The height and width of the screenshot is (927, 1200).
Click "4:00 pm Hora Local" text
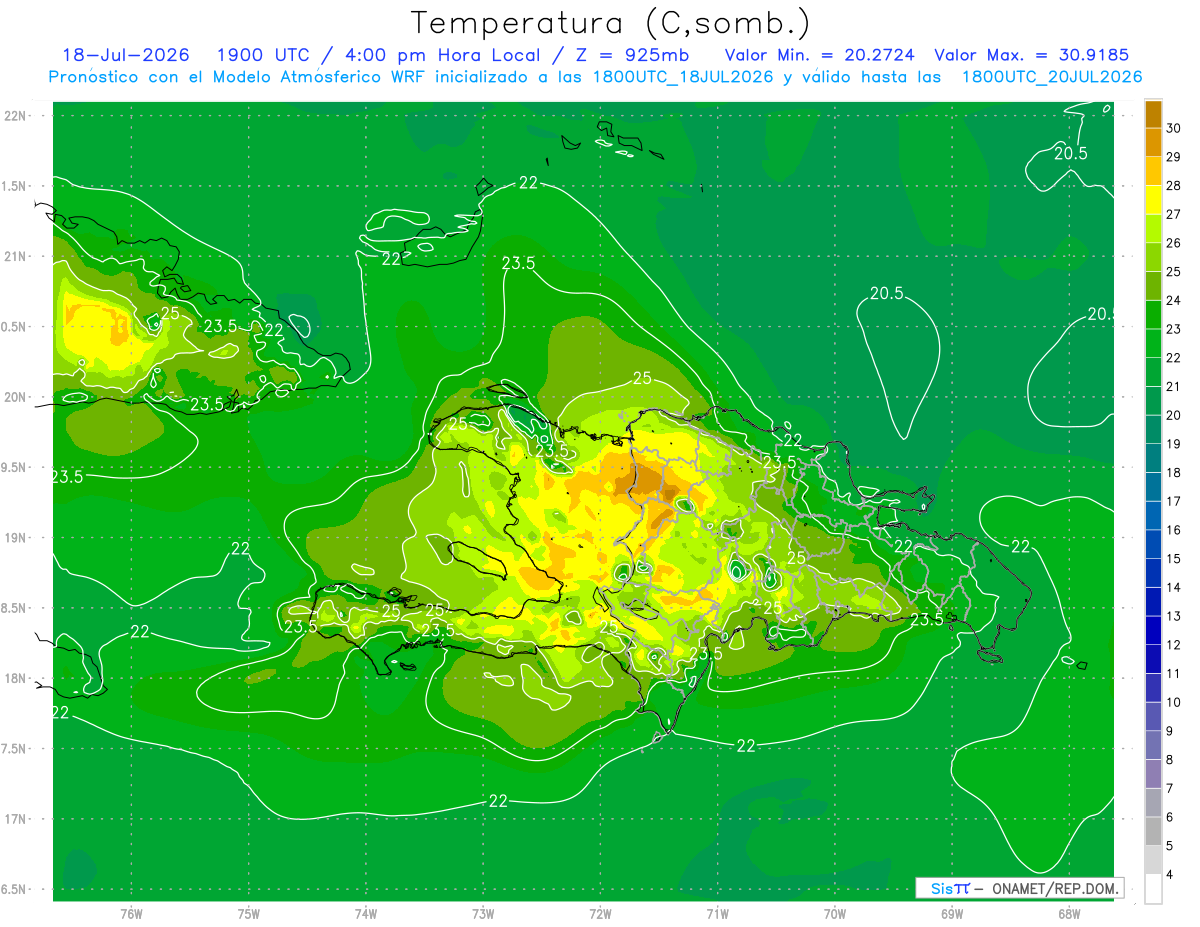pyautogui.click(x=440, y=55)
